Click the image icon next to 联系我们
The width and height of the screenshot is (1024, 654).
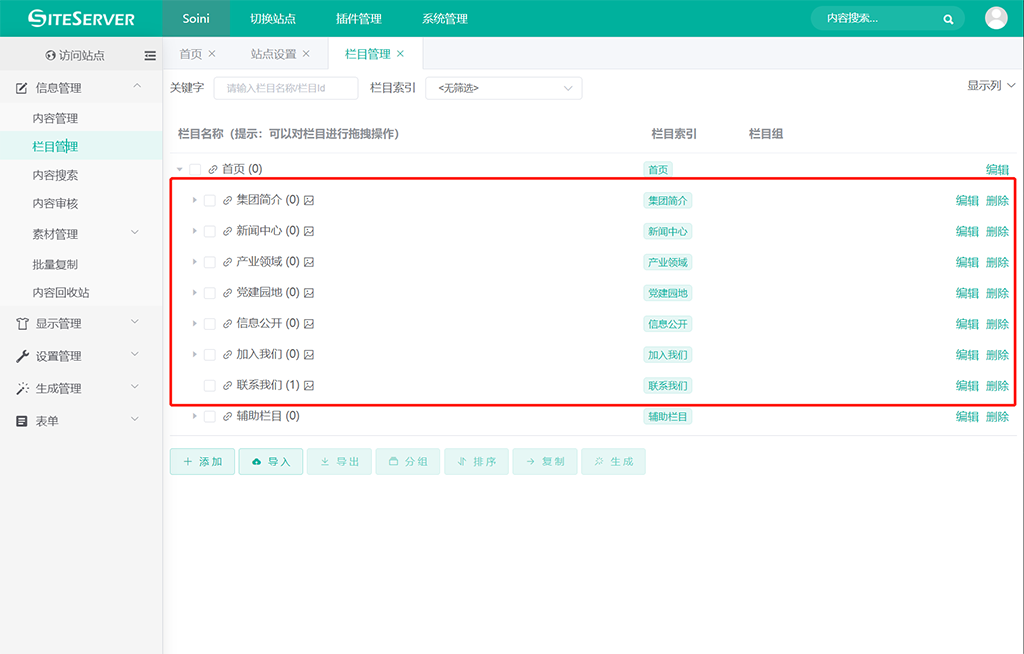pos(309,386)
